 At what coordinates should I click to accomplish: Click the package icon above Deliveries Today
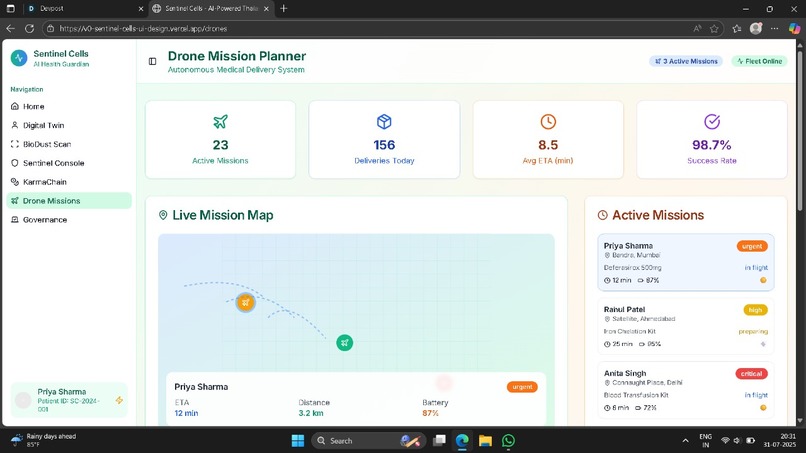click(x=384, y=122)
